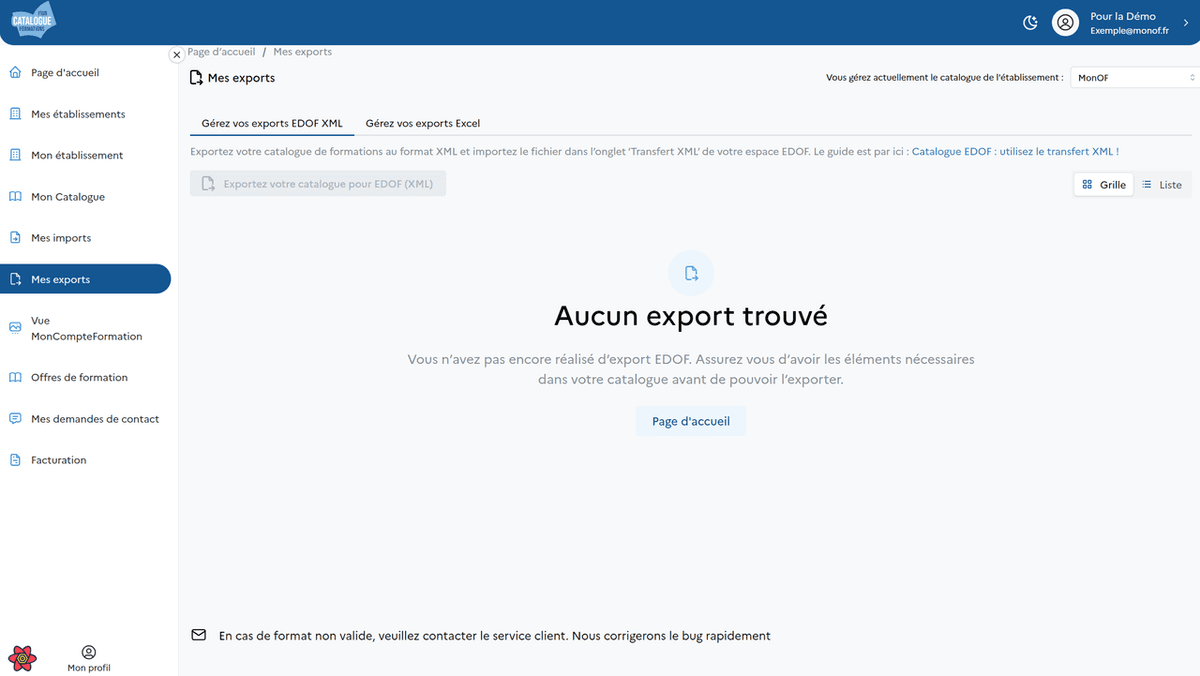Open the BetterUptime flower widget bottom left

(x=22, y=658)
